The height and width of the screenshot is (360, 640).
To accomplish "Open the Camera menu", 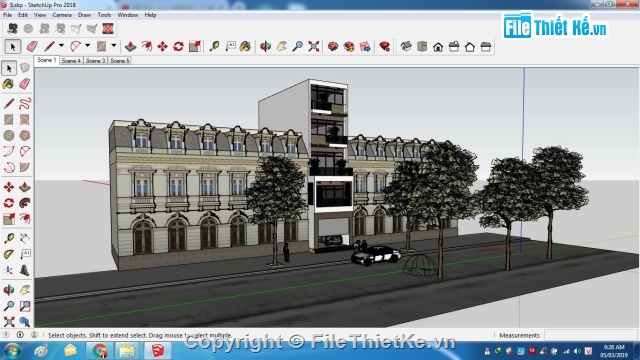I will [x=62, y=15].
